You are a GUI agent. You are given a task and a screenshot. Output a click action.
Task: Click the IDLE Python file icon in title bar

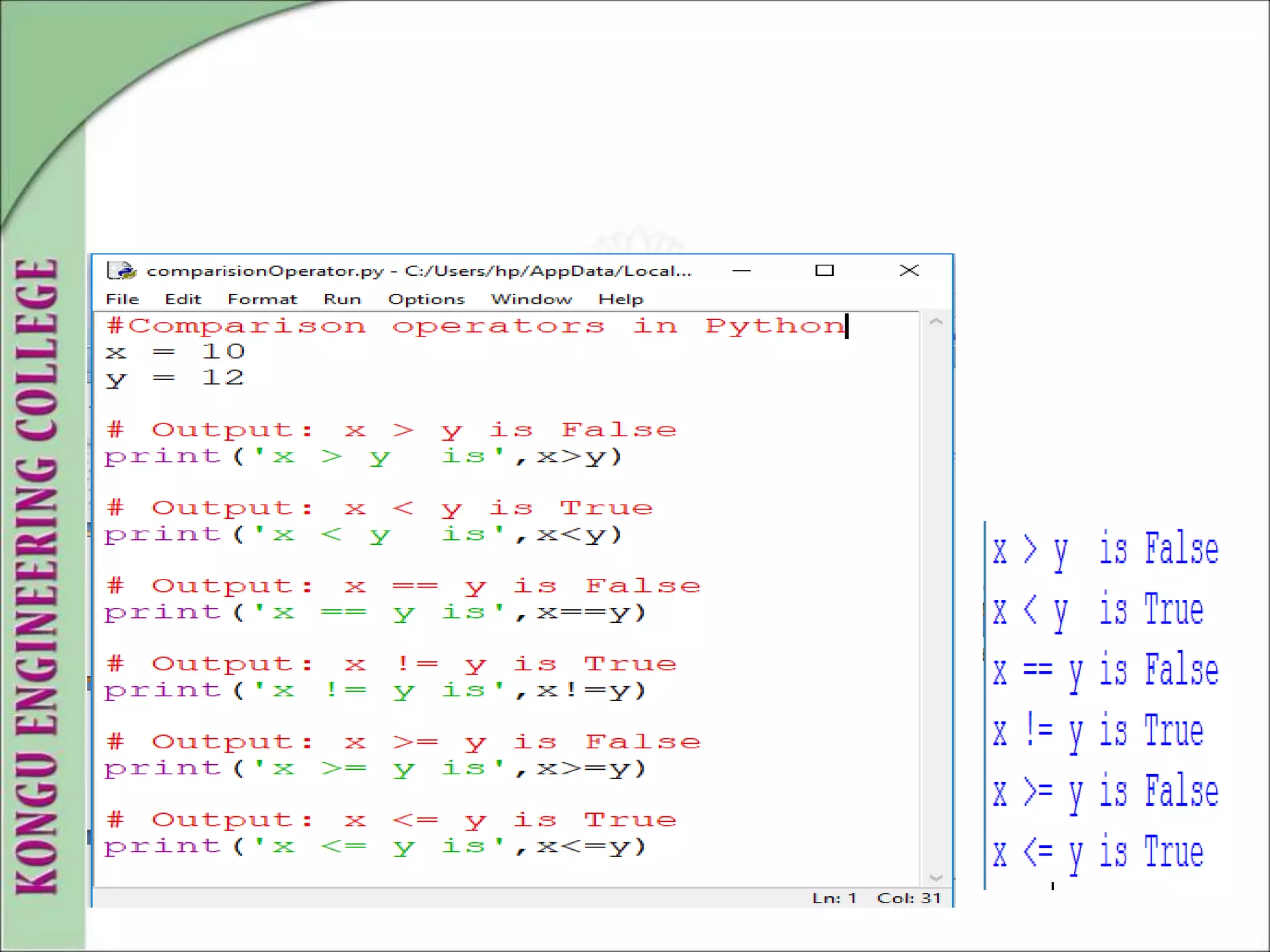pyautogui.click(x=121, y=270)
